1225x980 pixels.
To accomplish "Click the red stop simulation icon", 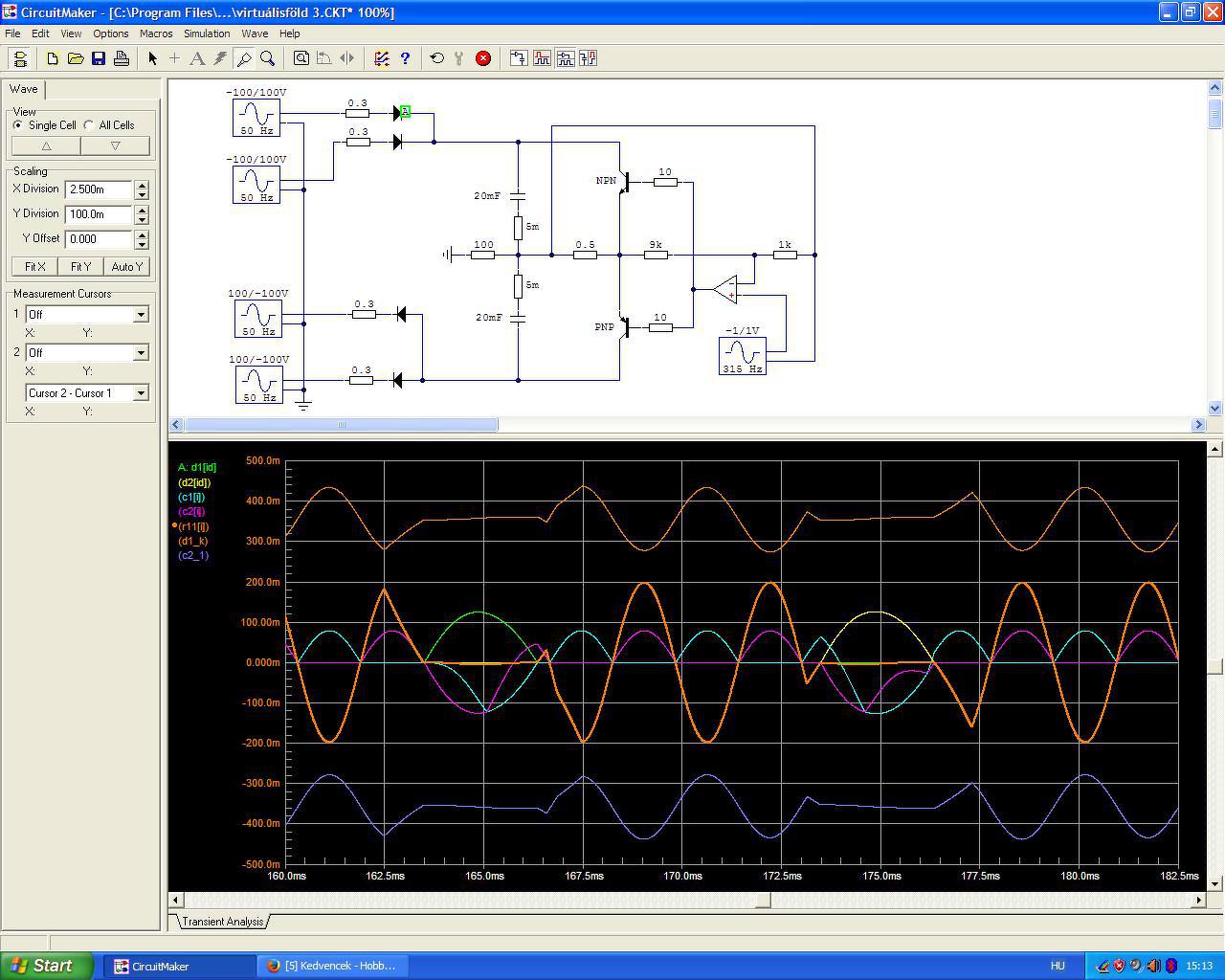I will tap(483, 58).
